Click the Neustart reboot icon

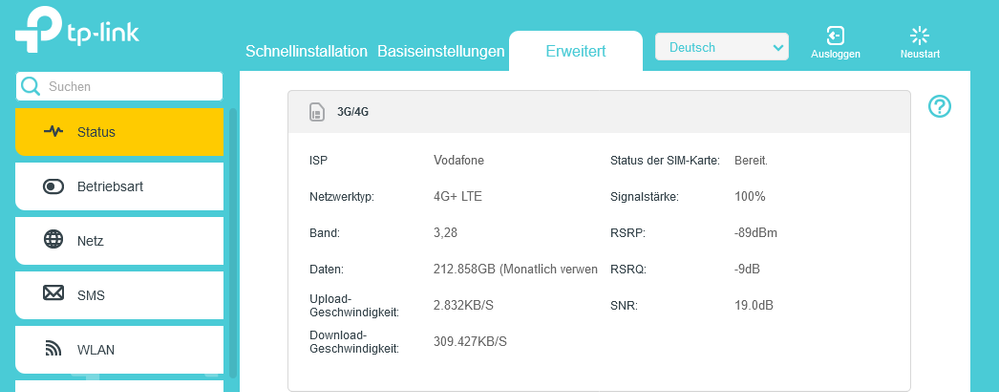pos(919,36)
